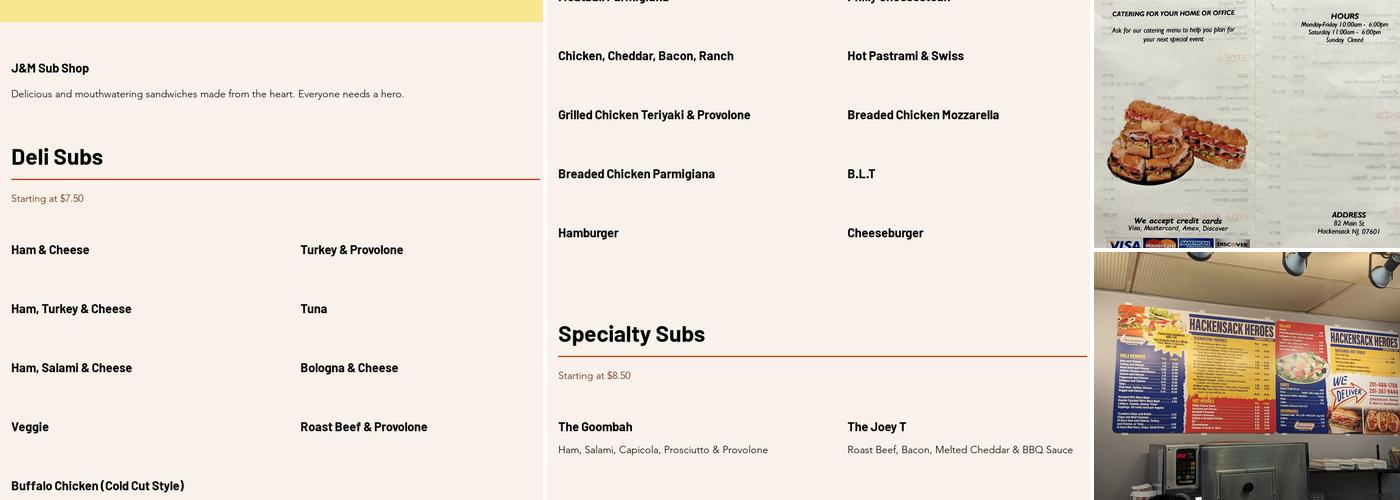Click the B.L.T menu item
Screen dimensions: 1400x500
pyautogui.click(x=861, y=174)
